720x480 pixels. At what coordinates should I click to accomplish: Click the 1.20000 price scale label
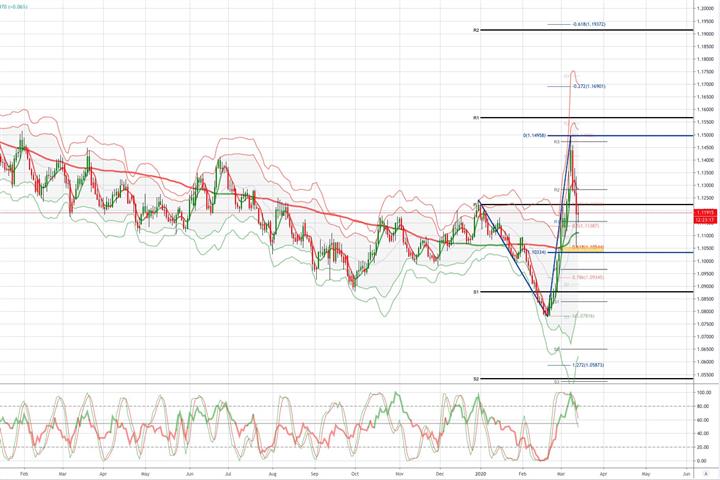point(704,8)
